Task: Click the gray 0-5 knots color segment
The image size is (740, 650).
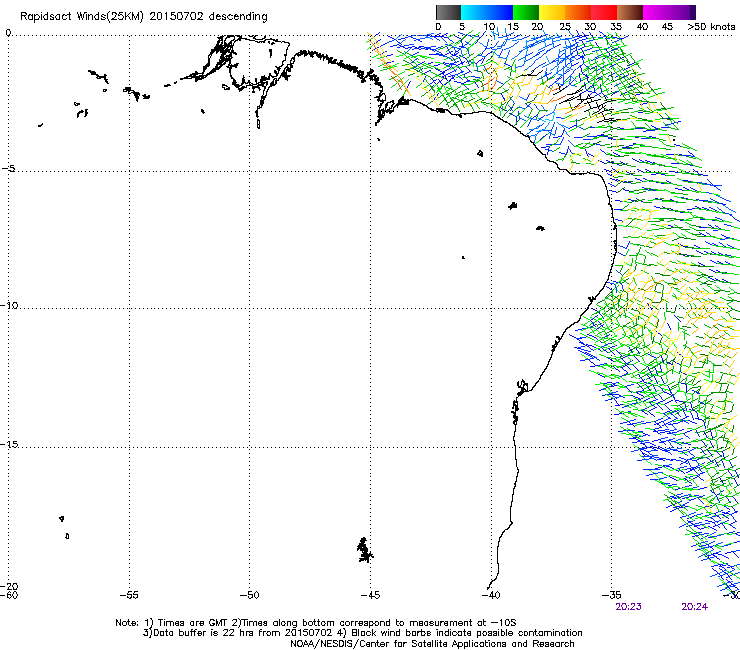Action: (448, 12)
